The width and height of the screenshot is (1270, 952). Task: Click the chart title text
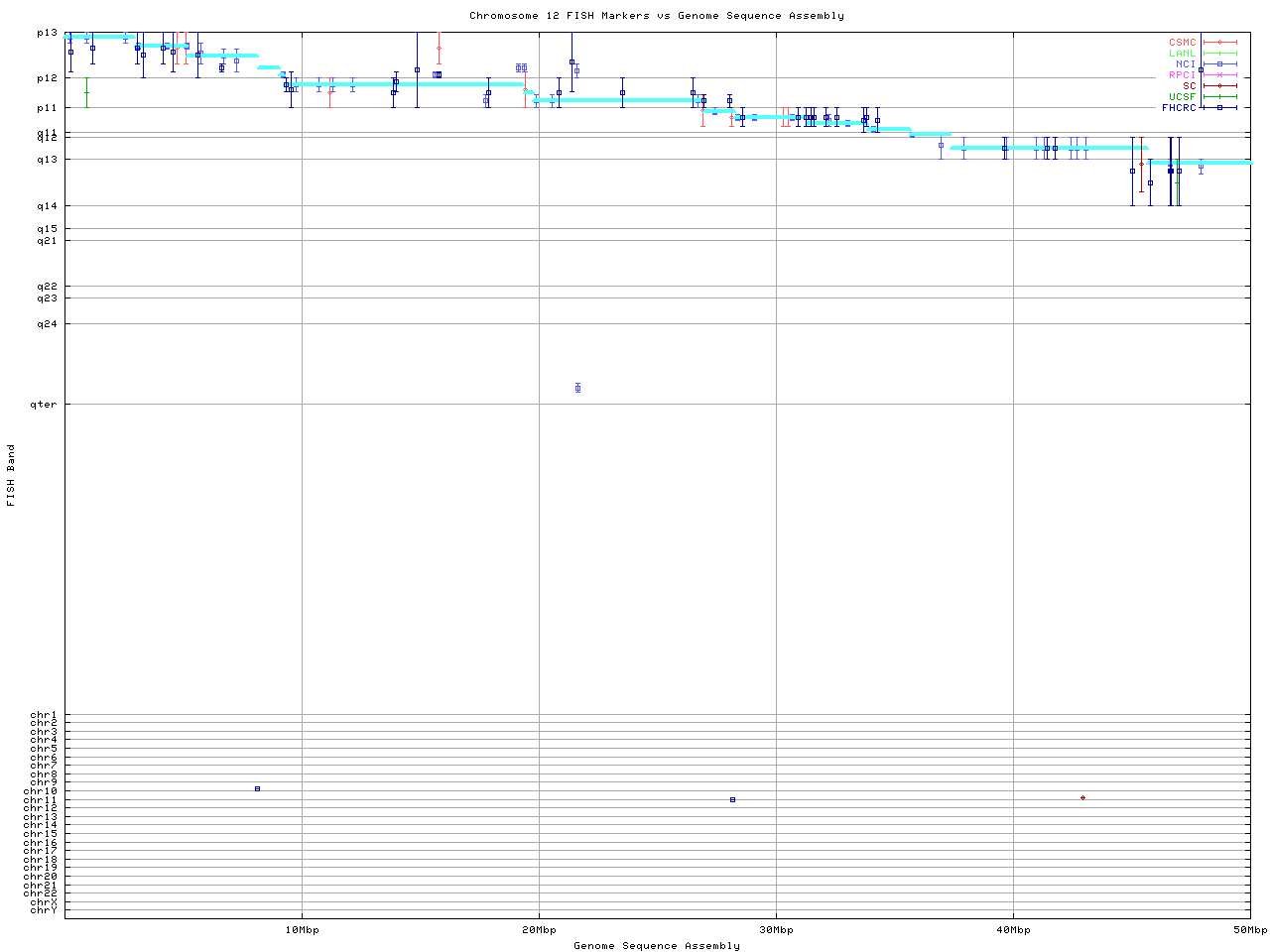click(x=656, y=16)
